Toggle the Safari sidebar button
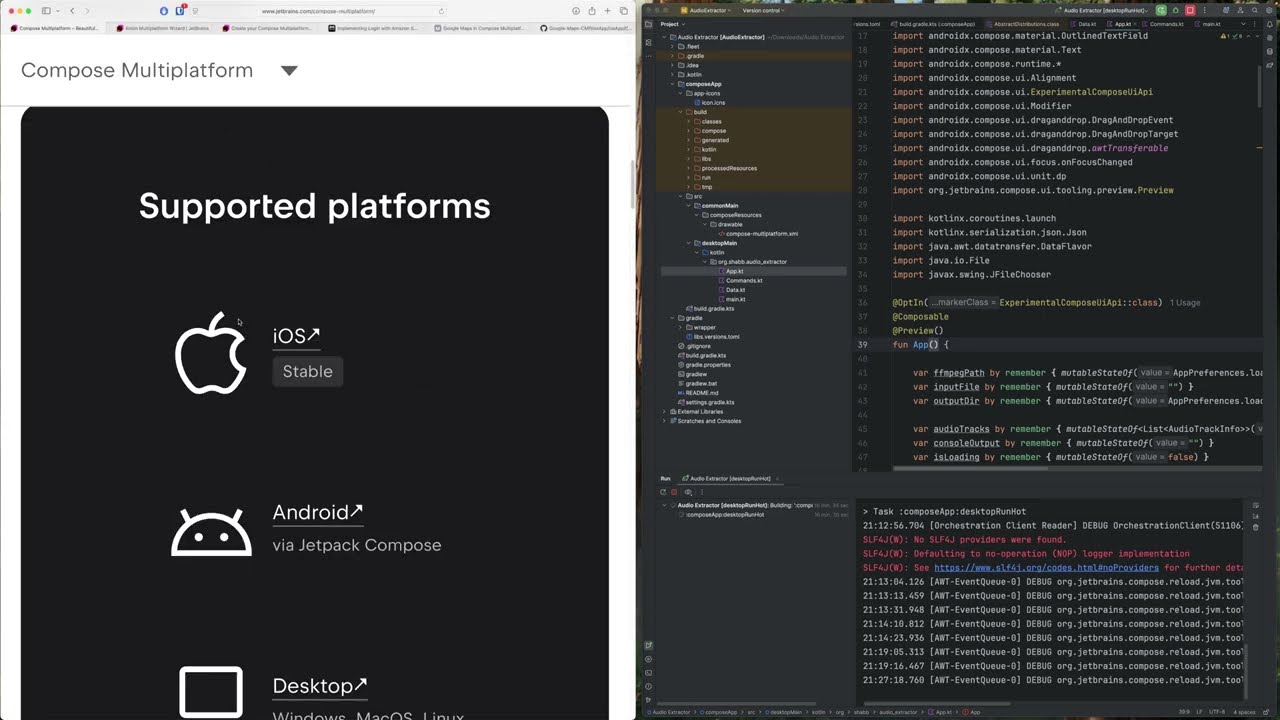The image size is (1280, 720). point(46,11)
